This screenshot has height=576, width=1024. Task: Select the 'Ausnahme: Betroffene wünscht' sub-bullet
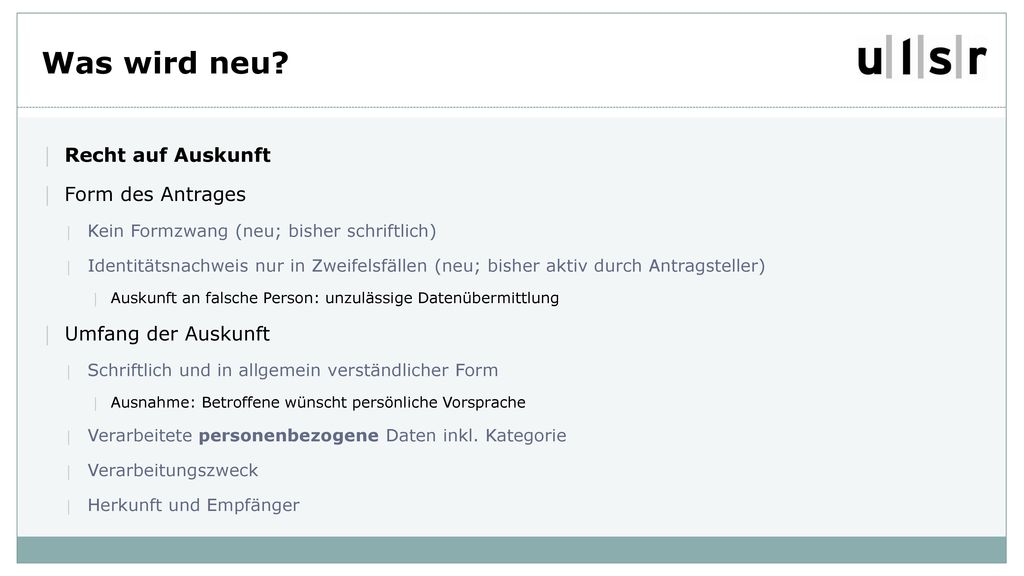317,402
